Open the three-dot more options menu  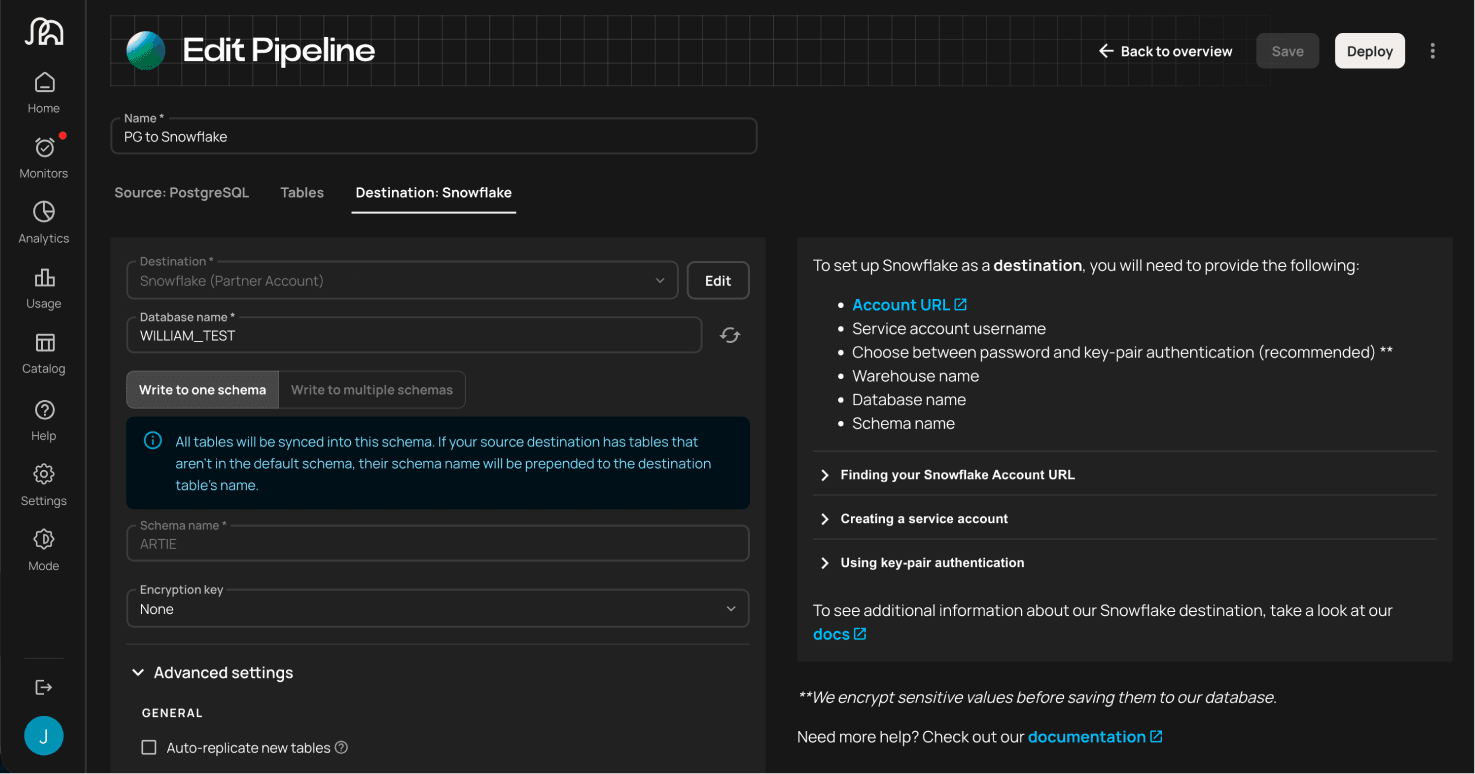(1433, 51)
